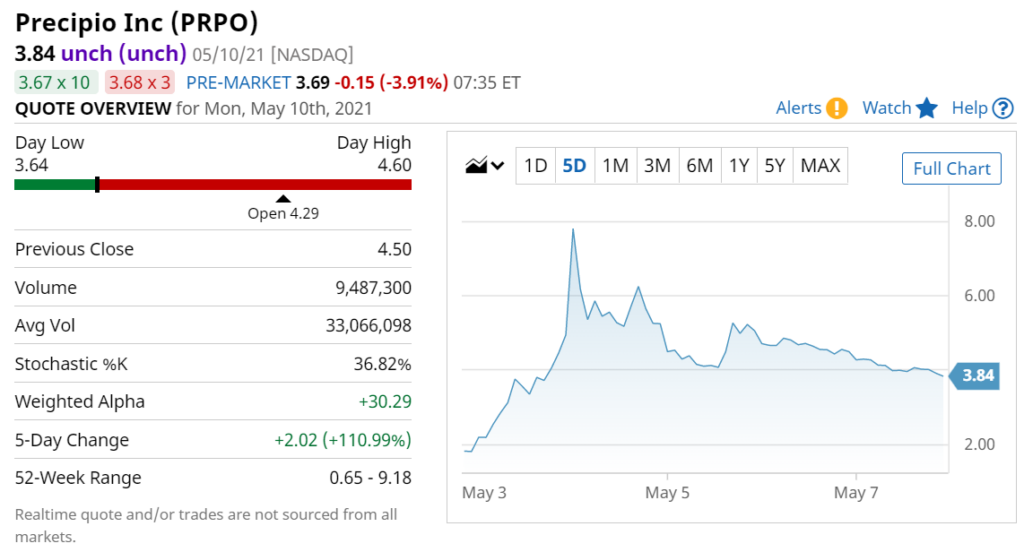Click the Stochastic %K value 36.82%

coord(383,364)
